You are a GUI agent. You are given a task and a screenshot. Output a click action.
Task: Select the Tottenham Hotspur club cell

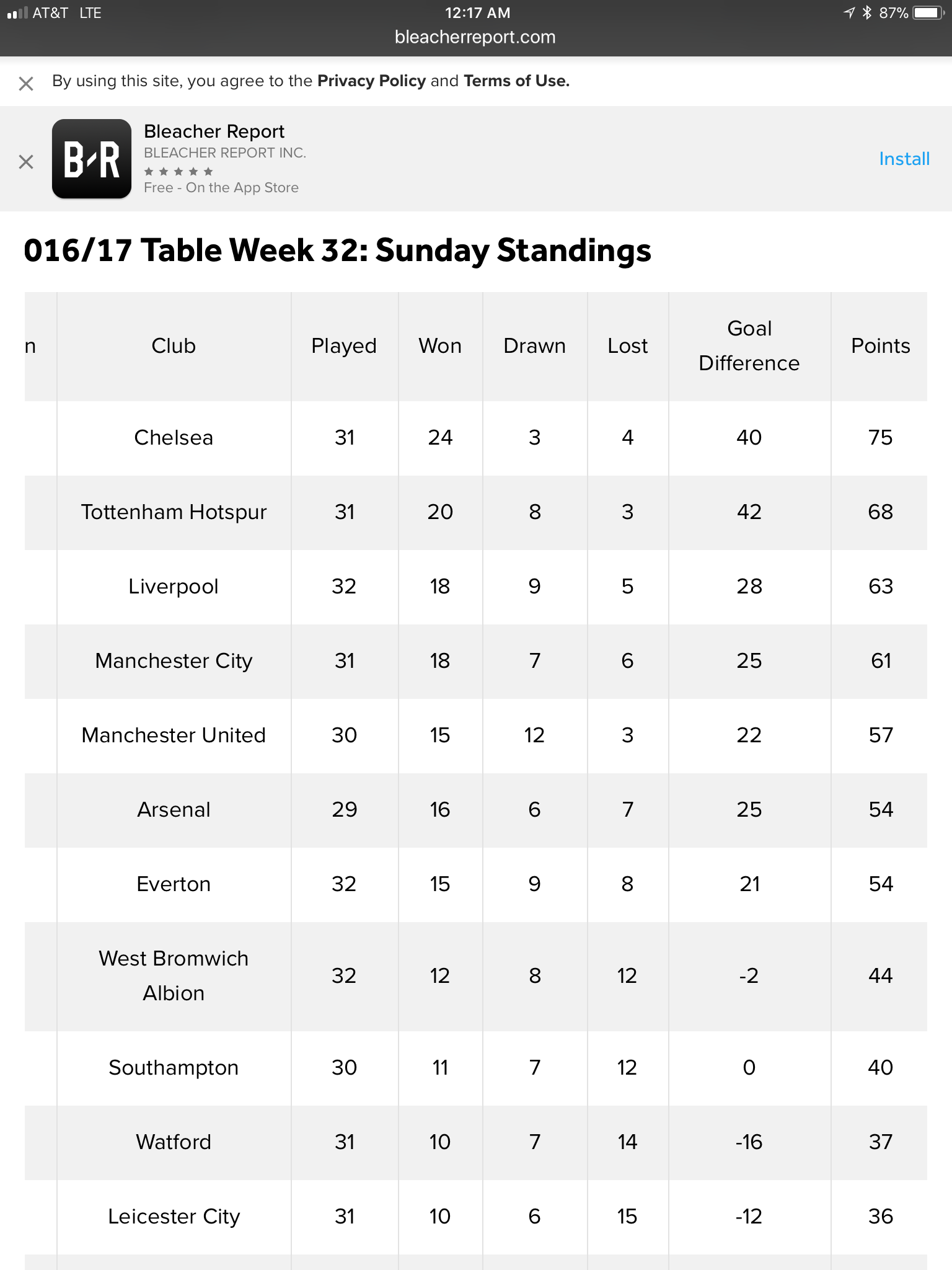[x=174, y=512]
